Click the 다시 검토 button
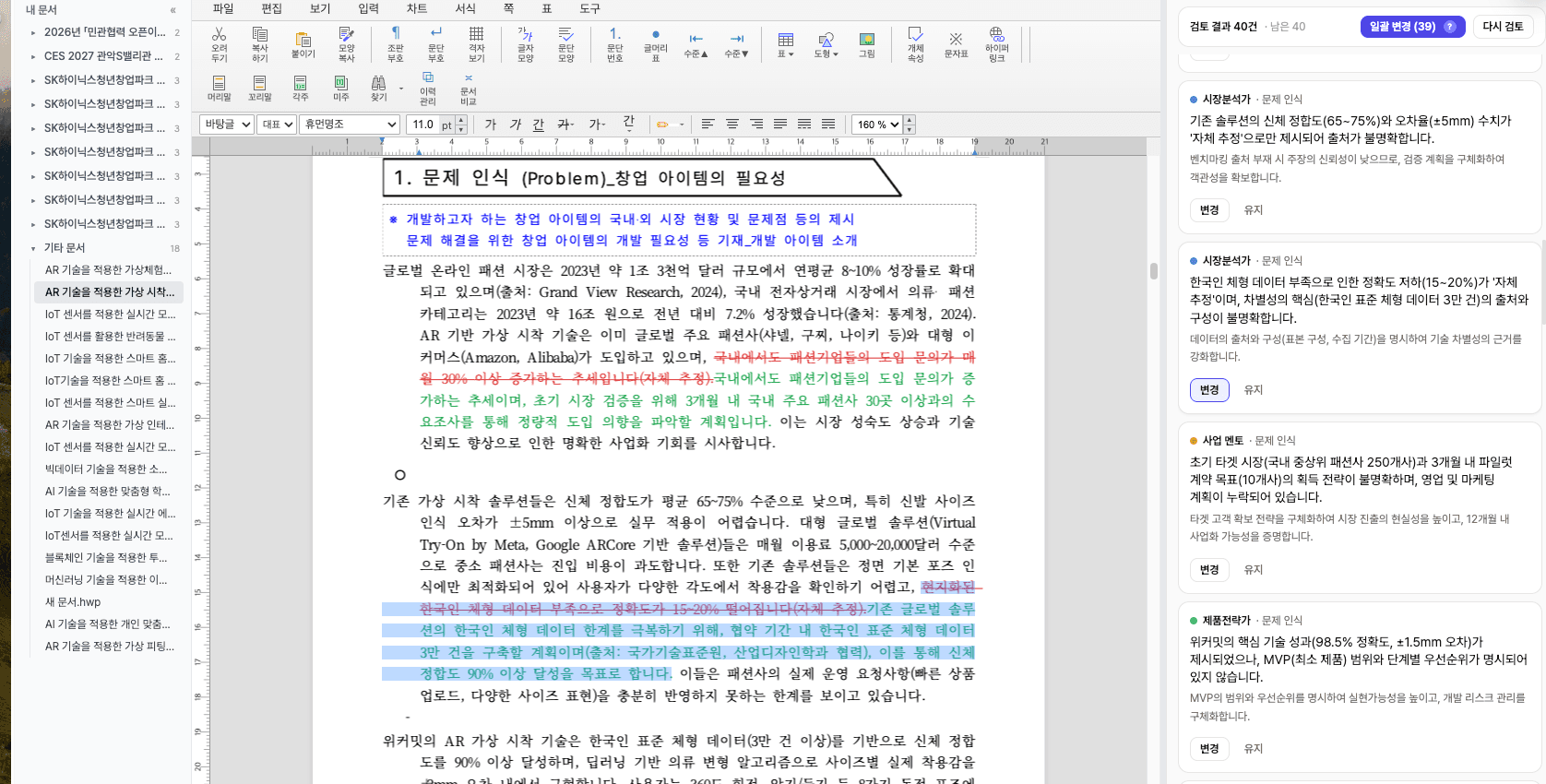Screen dimensions: 1546x784 1503,27
